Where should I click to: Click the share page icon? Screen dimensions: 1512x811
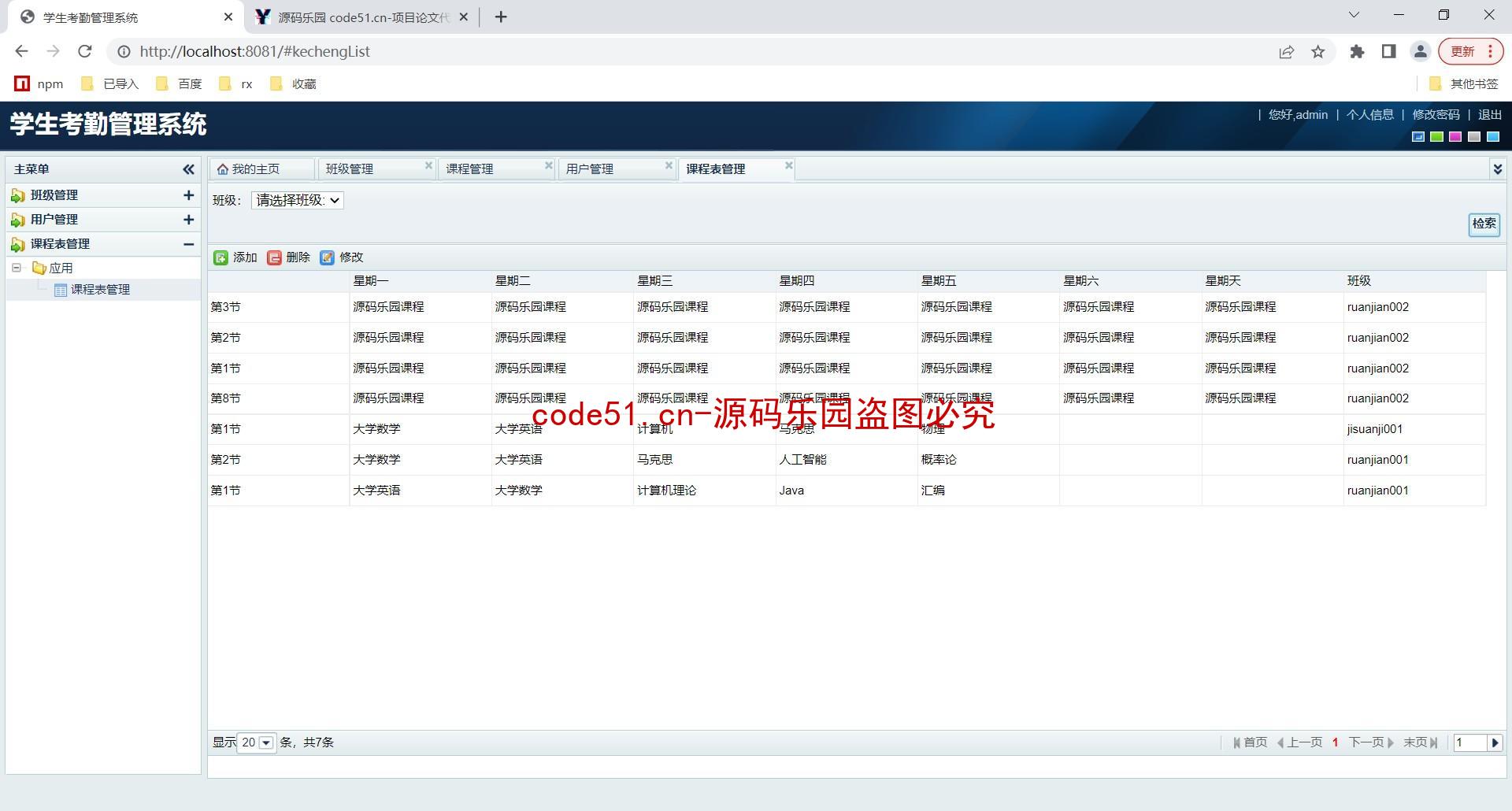[1286, 52]
